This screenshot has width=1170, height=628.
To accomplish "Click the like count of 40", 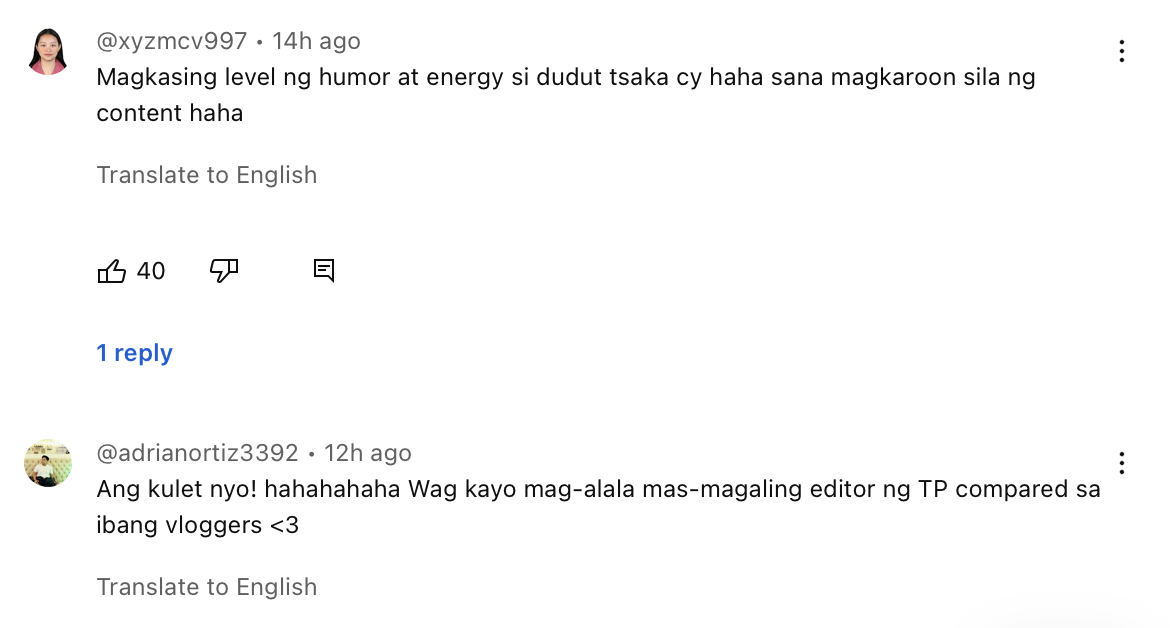I will [x=151, y=271].
